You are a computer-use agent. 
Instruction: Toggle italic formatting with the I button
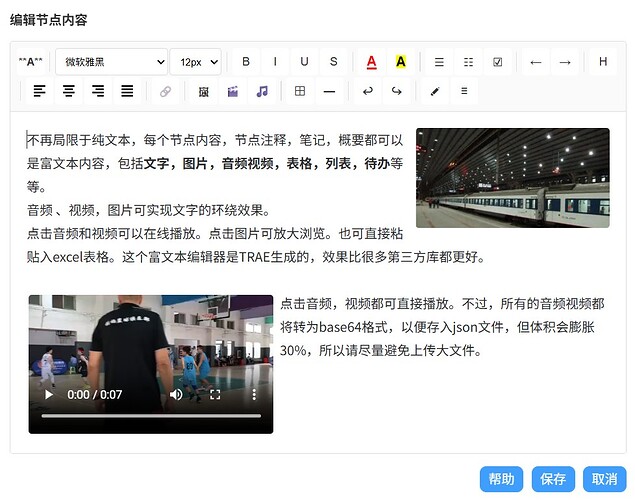point(275,62)
